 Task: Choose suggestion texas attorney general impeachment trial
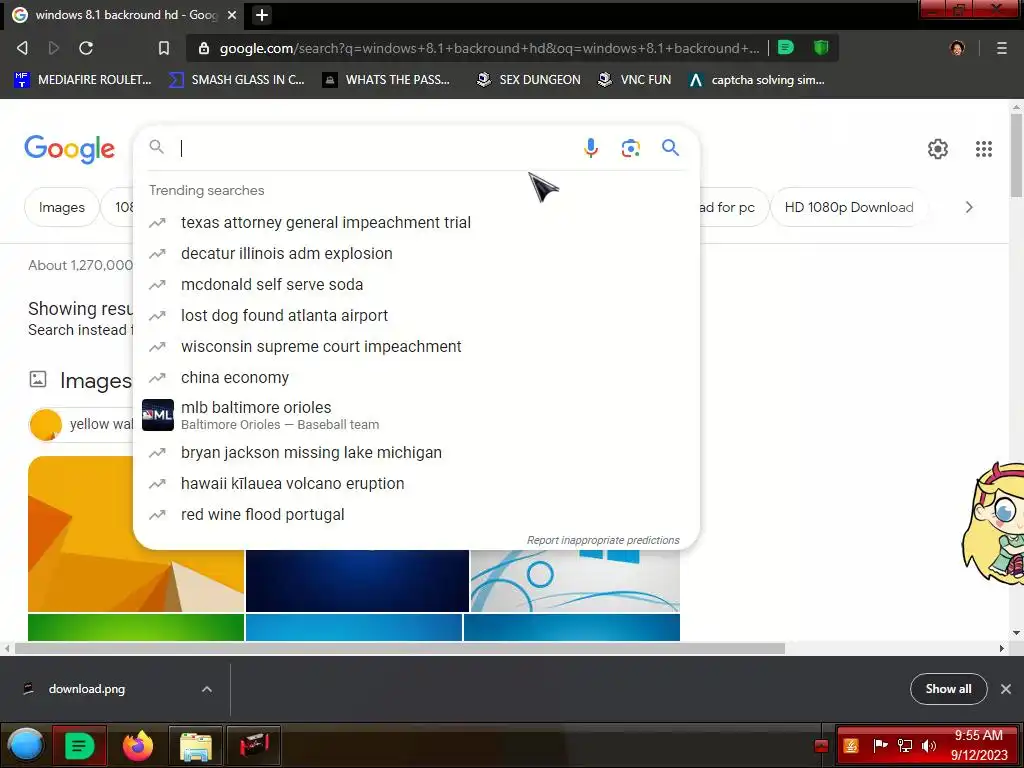click(x=416, y=223)
